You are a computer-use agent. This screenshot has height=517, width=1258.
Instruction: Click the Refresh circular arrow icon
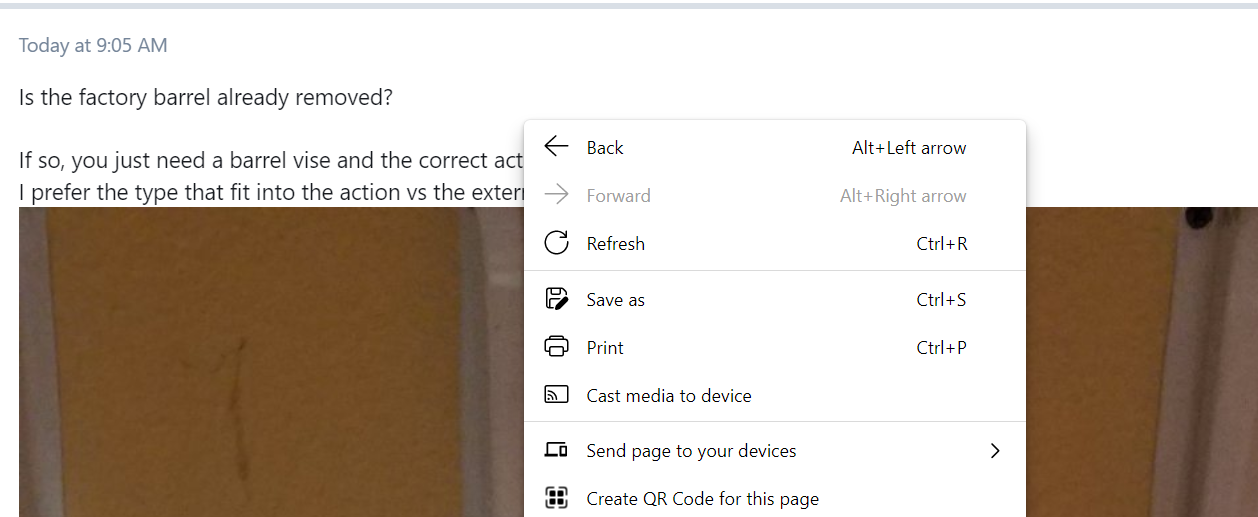click(x=556, y=243)
